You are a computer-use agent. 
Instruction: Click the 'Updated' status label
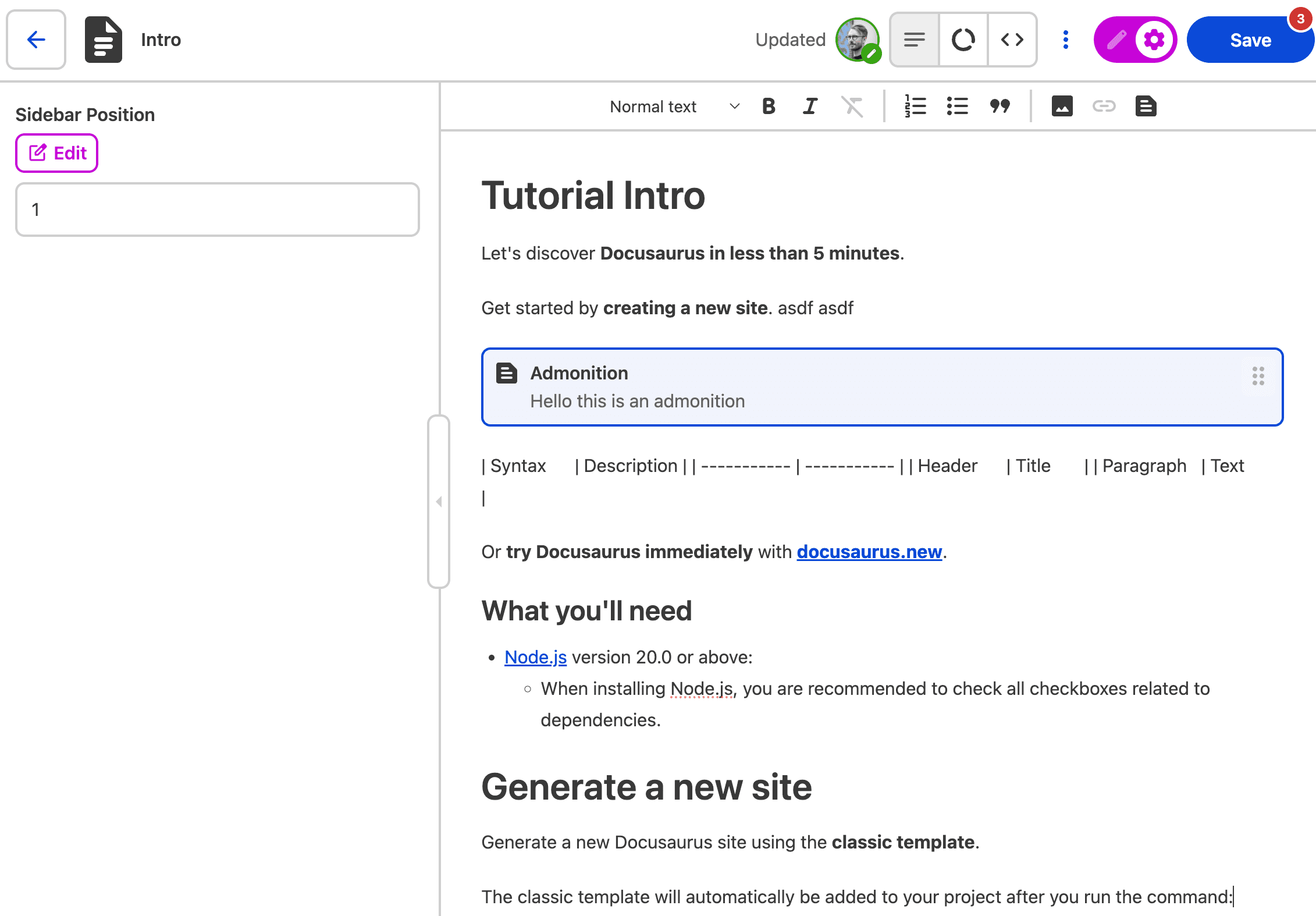point(790,40)
